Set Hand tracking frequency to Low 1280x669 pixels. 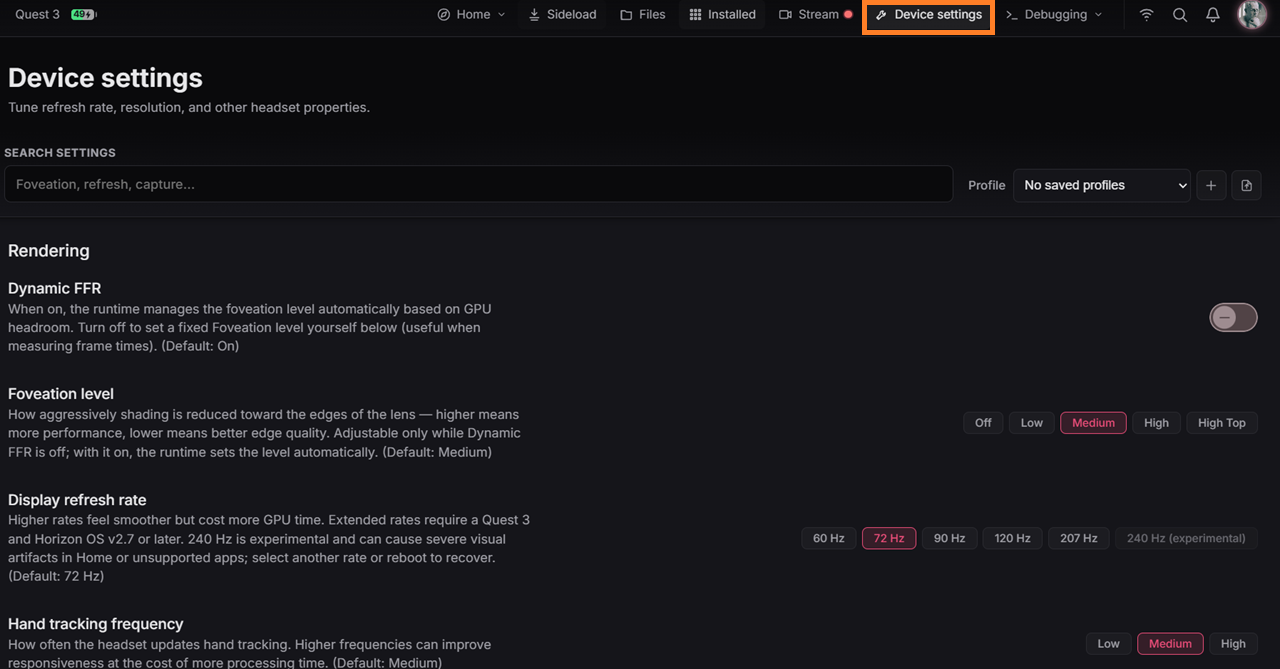pos(1109,644)
